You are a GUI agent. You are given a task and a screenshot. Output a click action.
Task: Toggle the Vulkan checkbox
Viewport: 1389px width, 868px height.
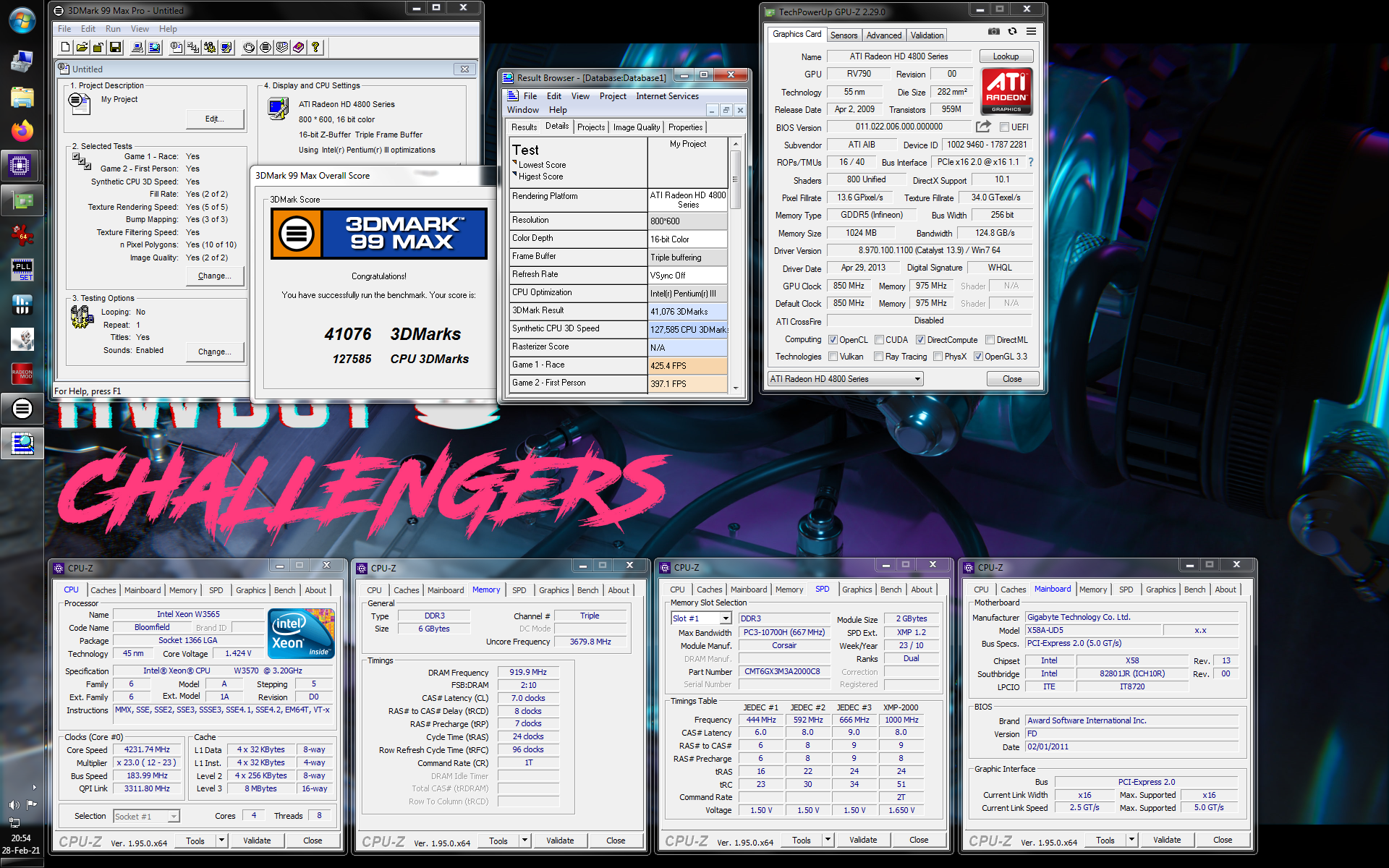[x=833, y=357]
